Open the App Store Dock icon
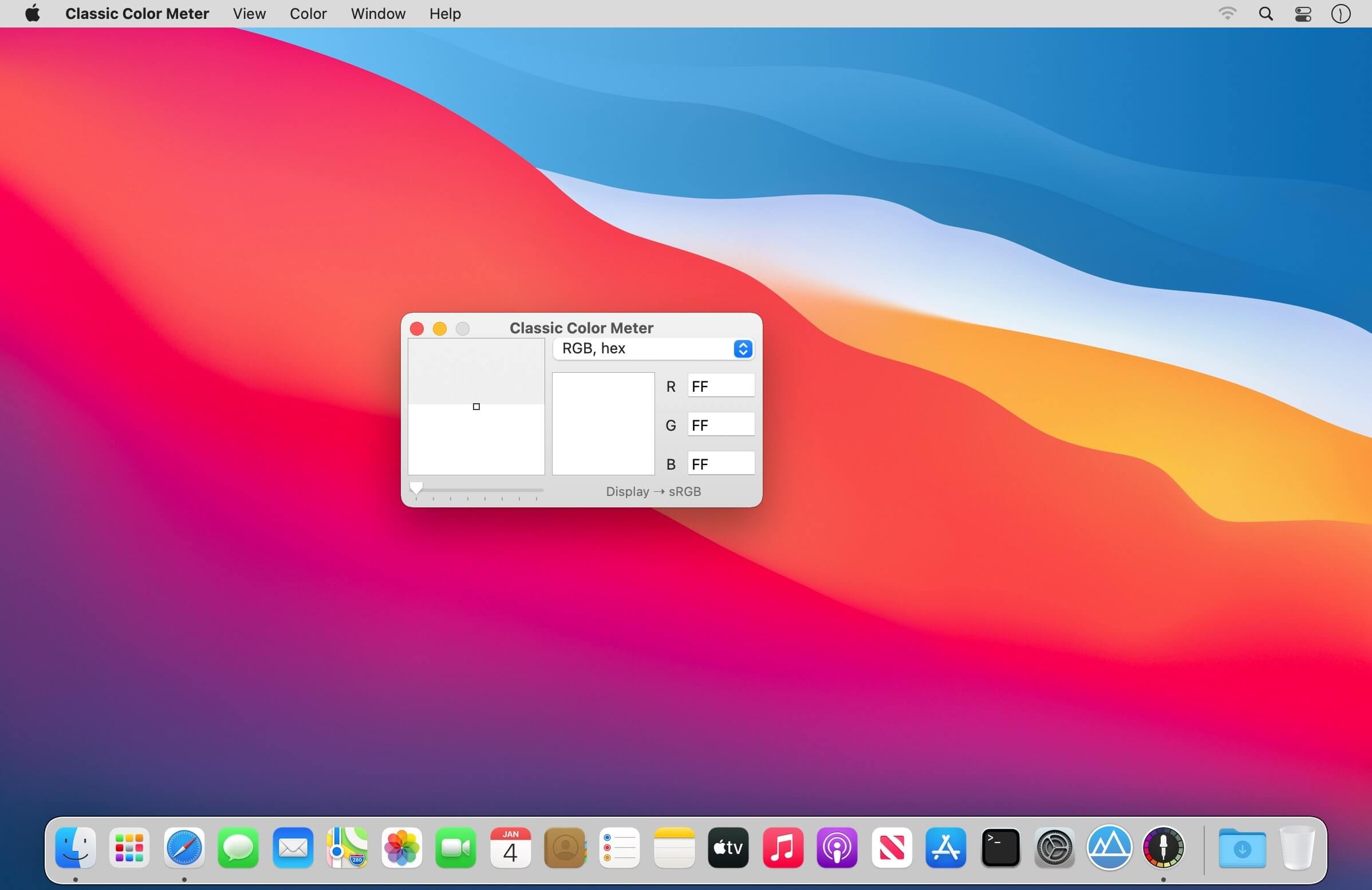 [x=945, y=848]
